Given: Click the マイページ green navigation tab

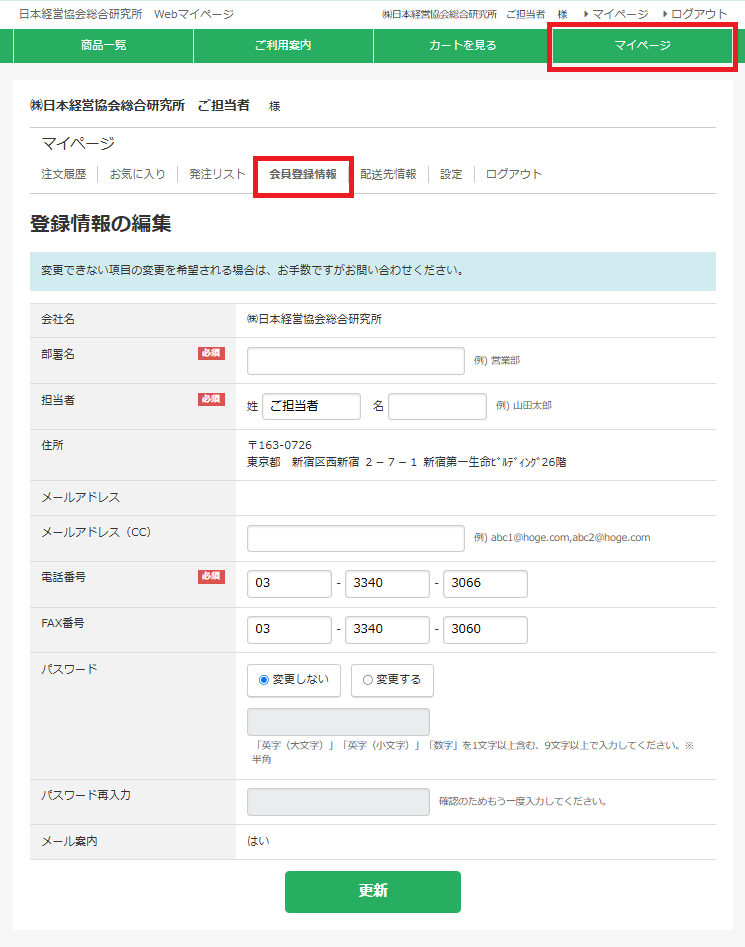Looking at the screenshot, I should pos(642,46).
